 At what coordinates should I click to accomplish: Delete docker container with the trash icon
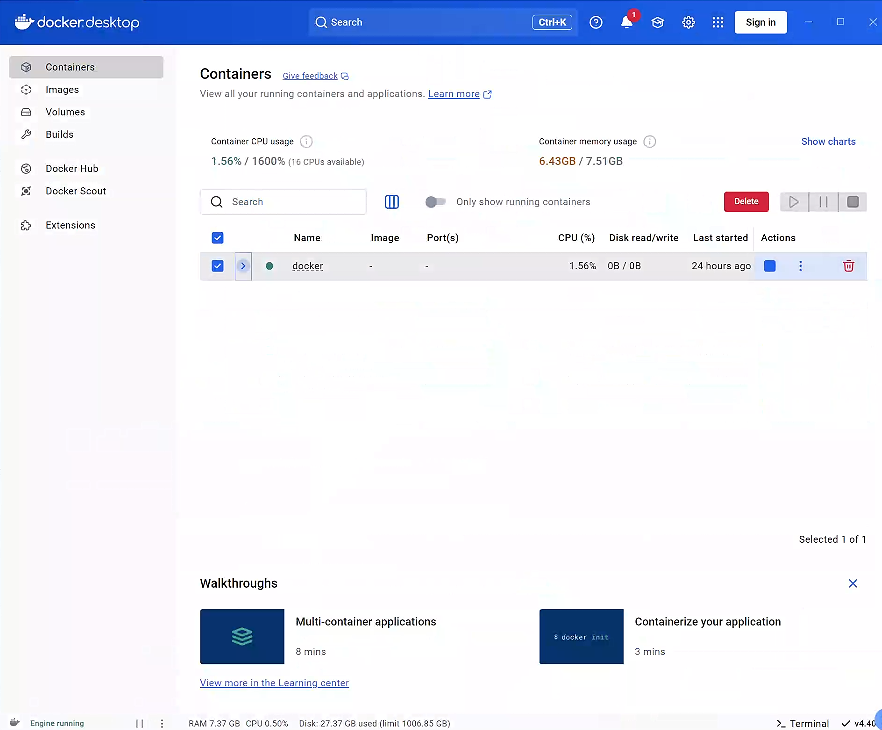[x=848, y=266]
